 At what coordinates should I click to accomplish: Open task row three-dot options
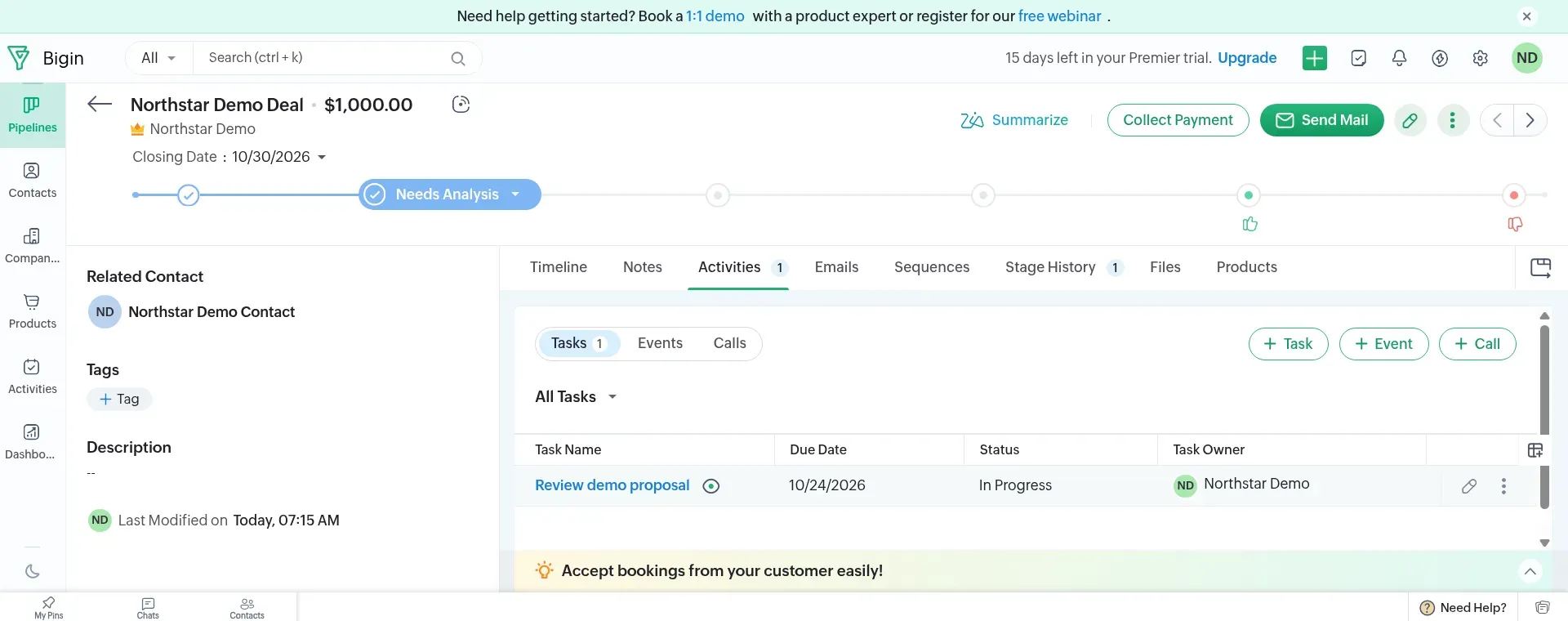tap(1503, 486)
